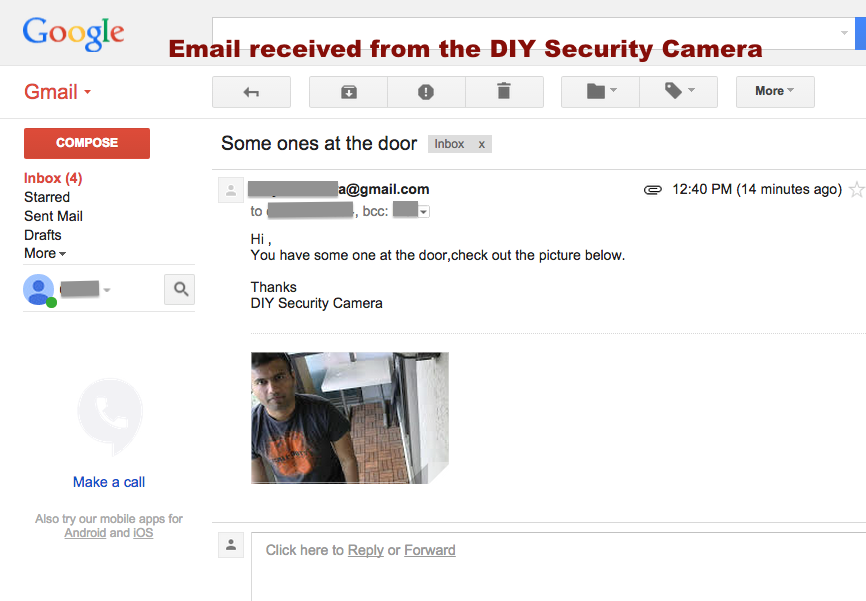Click the paperclip attachment icon
Image resolution: width=866 pixels, height=601 pixels.
point(653,189)
